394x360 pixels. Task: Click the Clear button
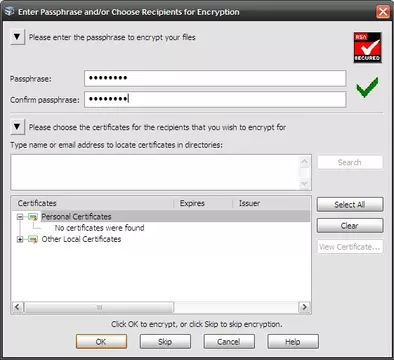click(350, 226)
